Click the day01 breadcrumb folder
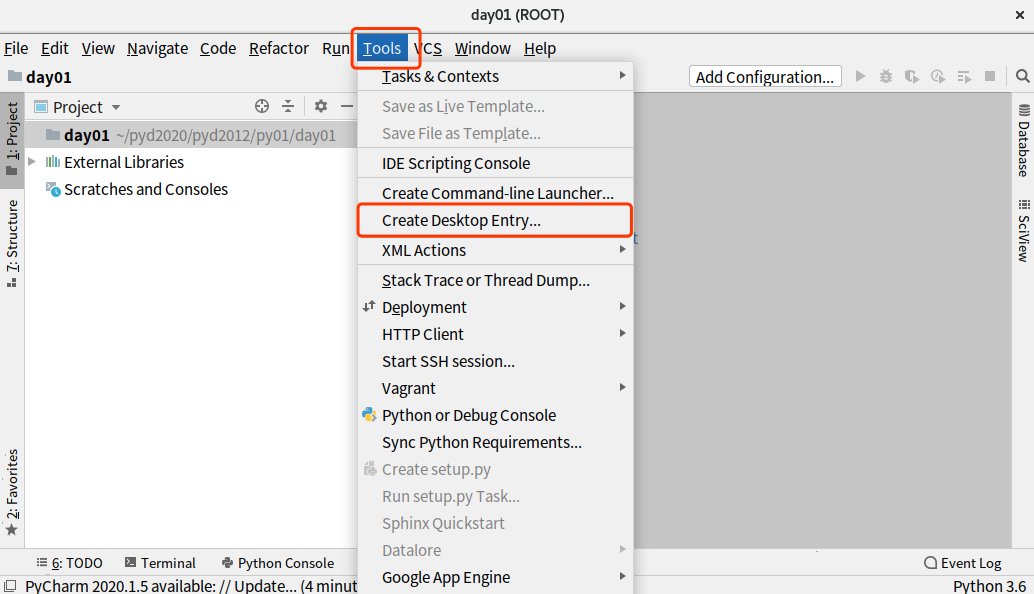This screenshot has width=1034, height=594. coord(40,77)
